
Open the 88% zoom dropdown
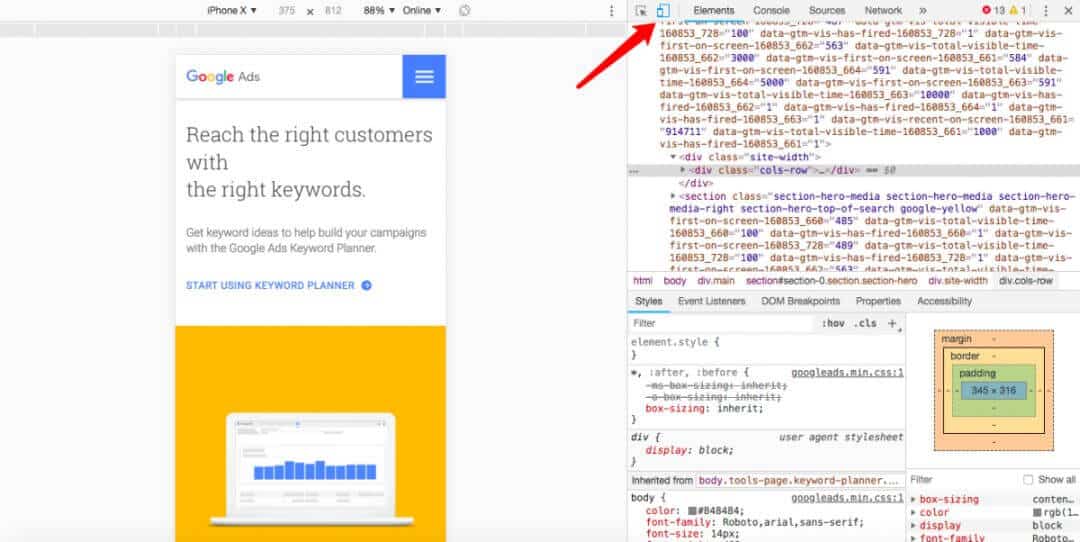[380, 10]
